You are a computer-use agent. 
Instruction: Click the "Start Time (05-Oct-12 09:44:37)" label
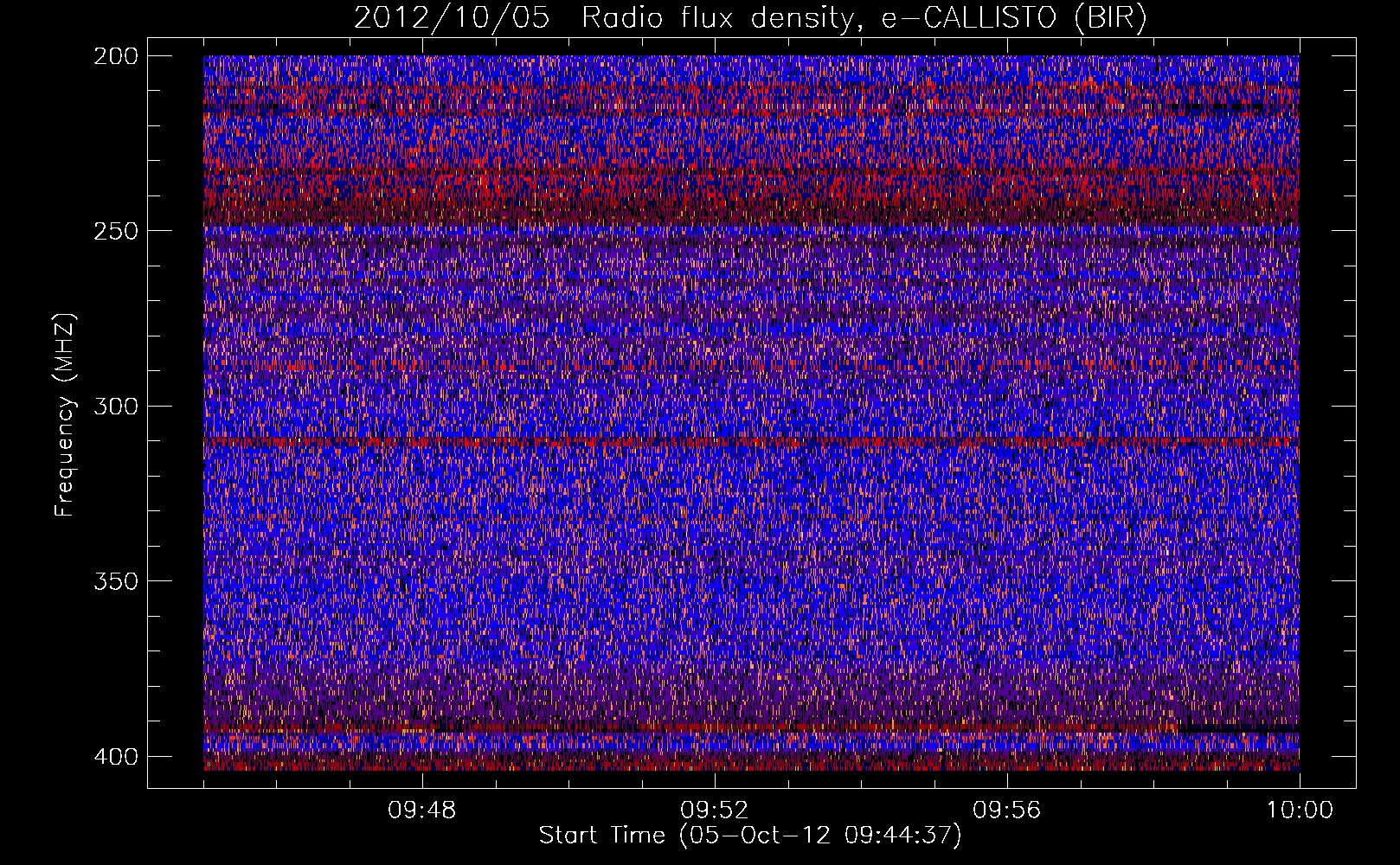(x=750, y=836)
